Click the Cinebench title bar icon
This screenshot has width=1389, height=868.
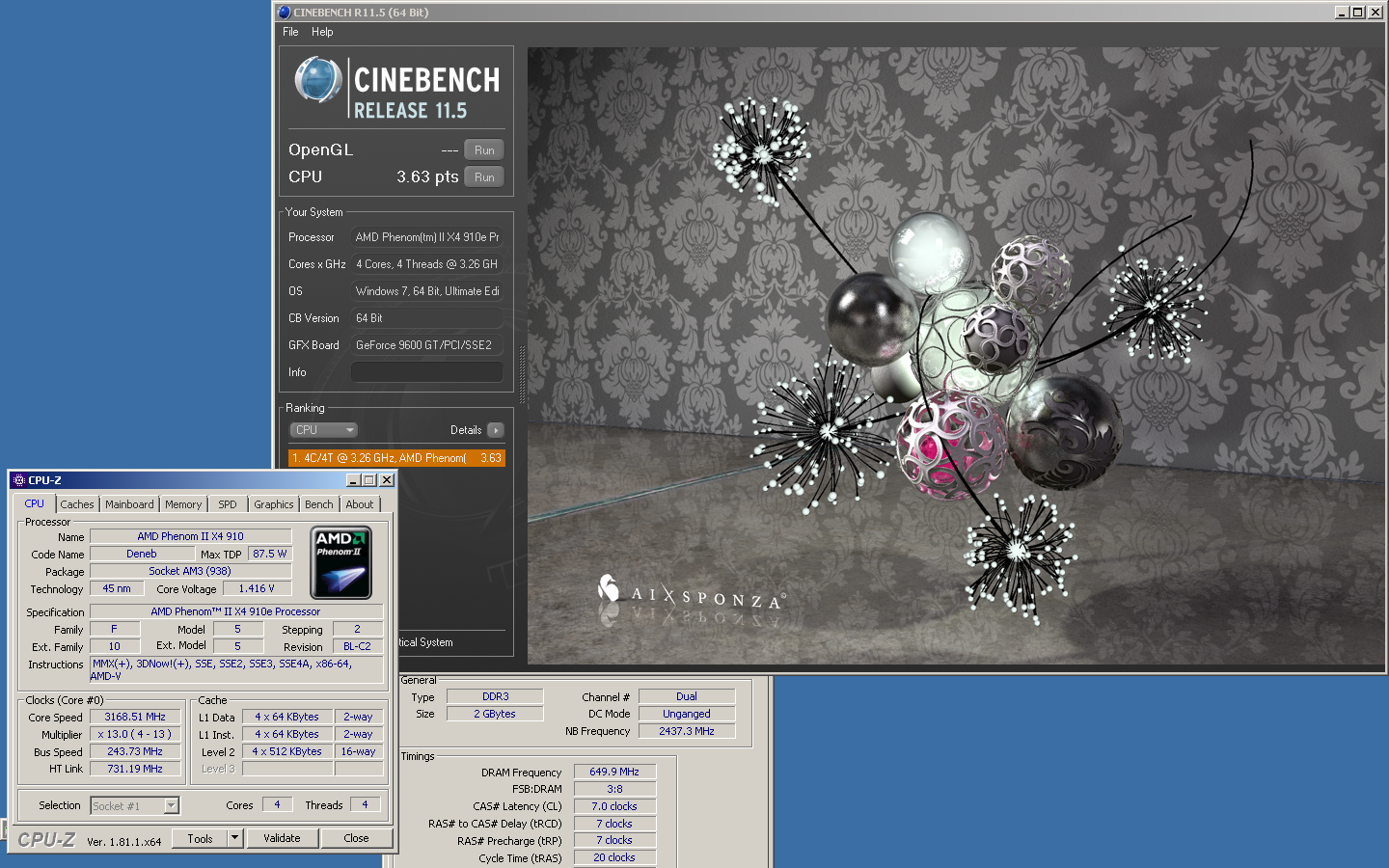point(284,13)
